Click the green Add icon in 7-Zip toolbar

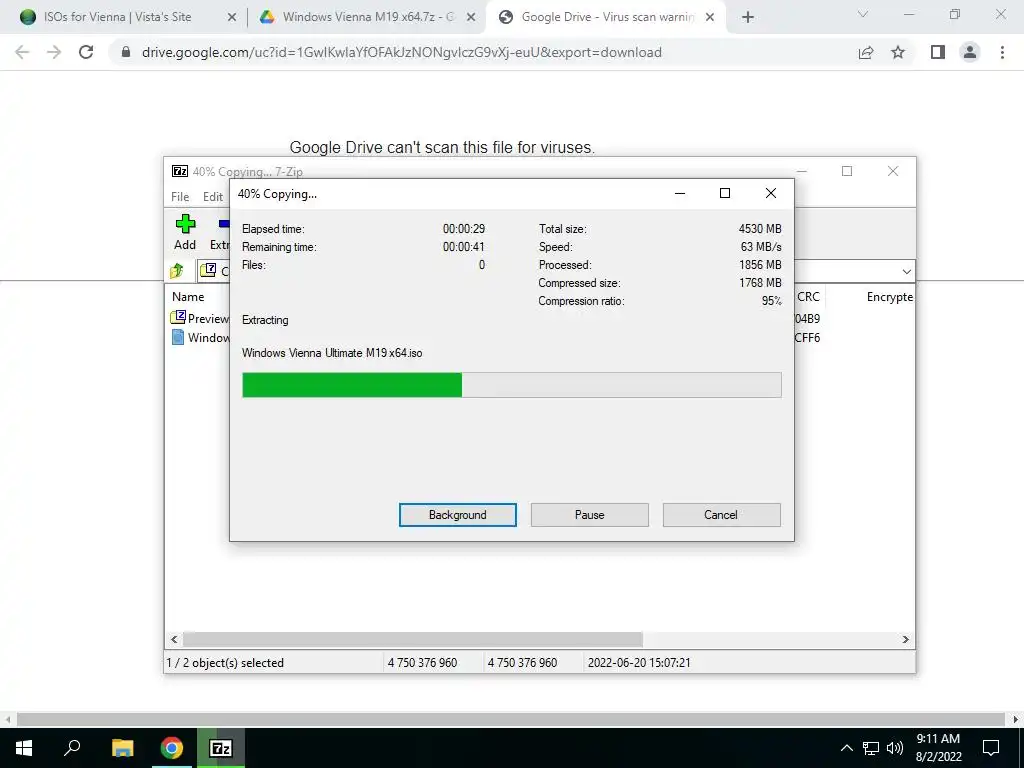[185, 224]
